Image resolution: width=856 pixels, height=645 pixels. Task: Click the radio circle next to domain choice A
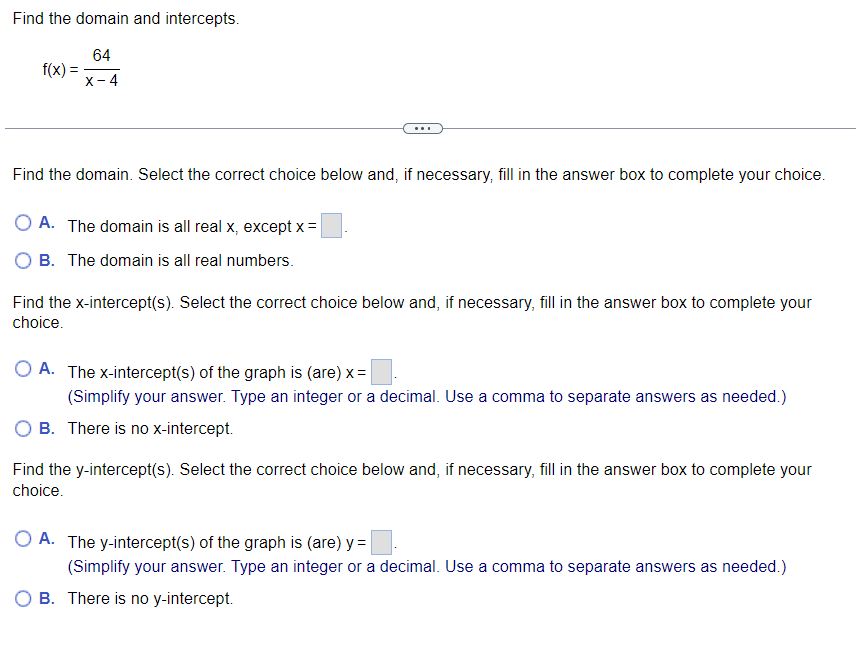coord(22,222)
